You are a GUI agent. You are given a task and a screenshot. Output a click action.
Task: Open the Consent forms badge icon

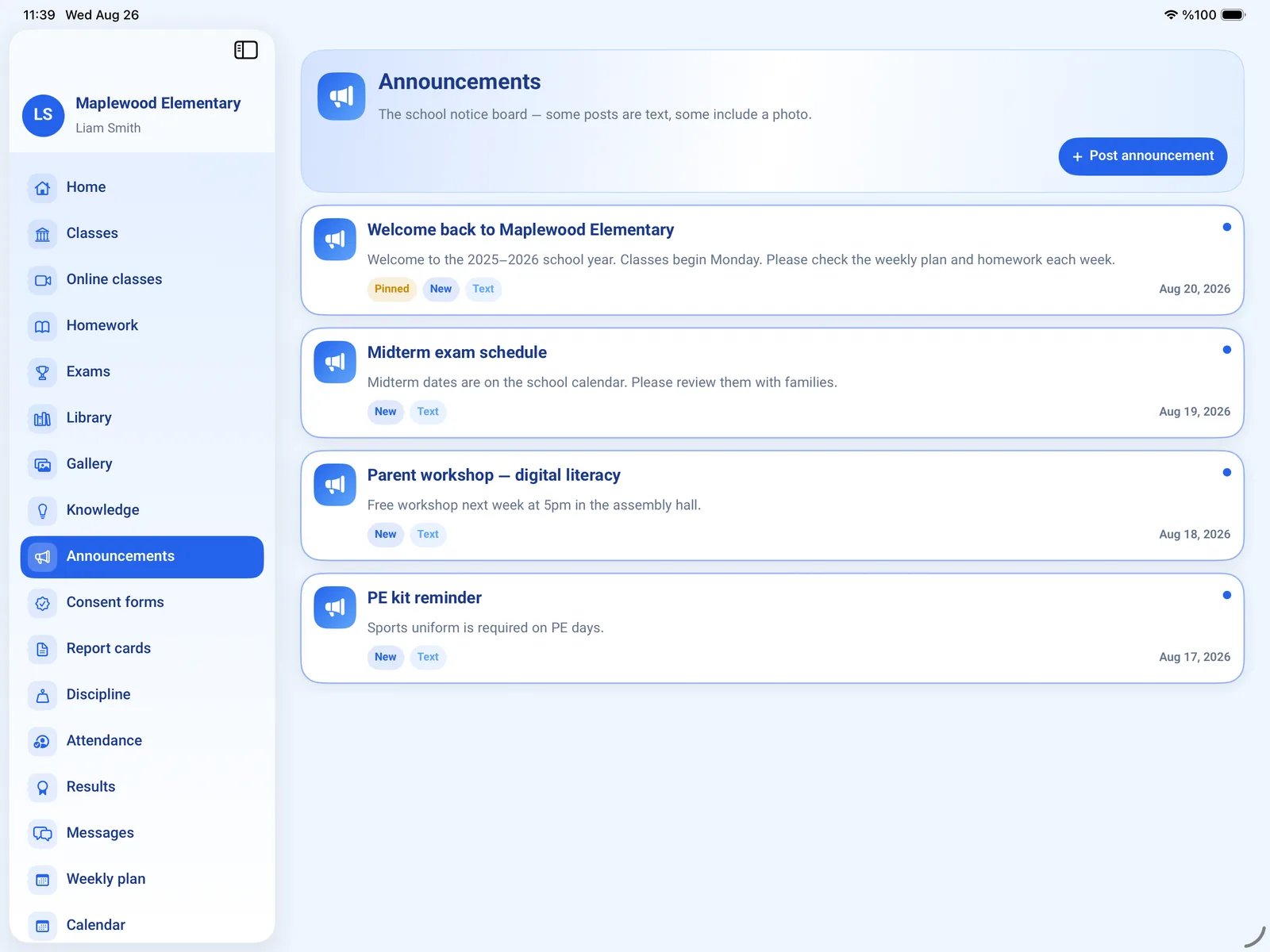click(43, 603)
